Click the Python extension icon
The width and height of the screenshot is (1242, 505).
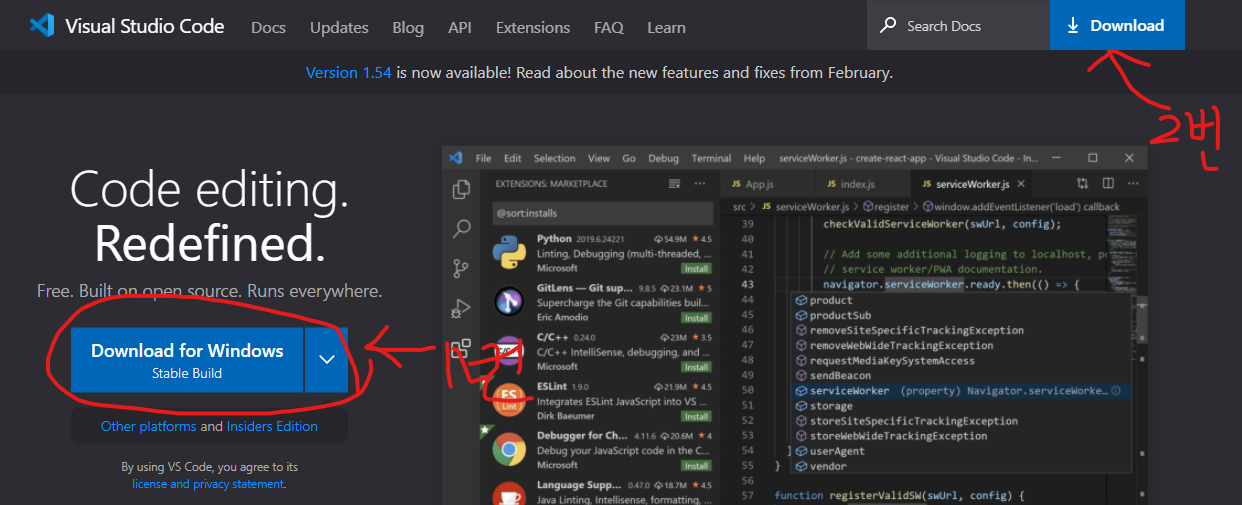pyautogui.click(x=509, y=253)
